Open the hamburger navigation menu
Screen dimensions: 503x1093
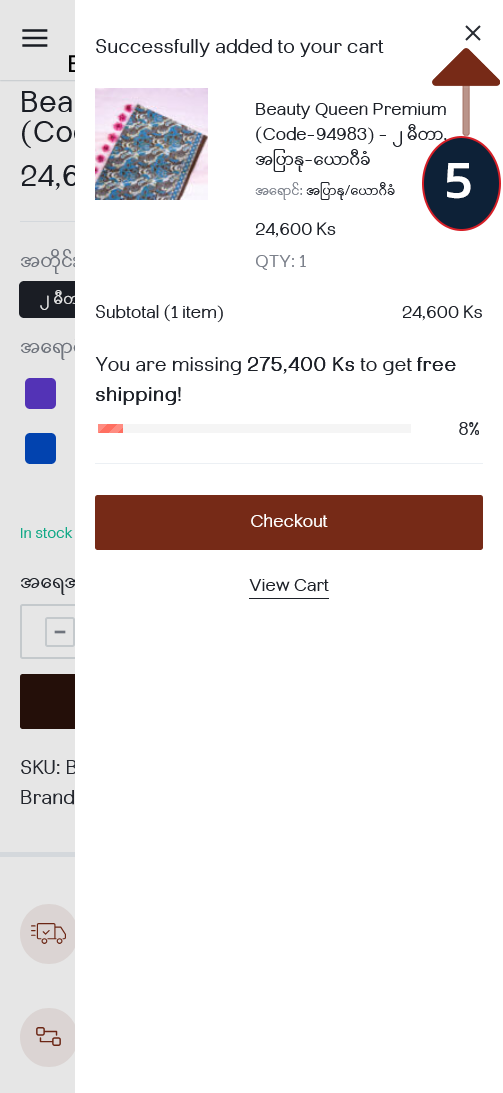pyautogui.click(x=35, y=38)
